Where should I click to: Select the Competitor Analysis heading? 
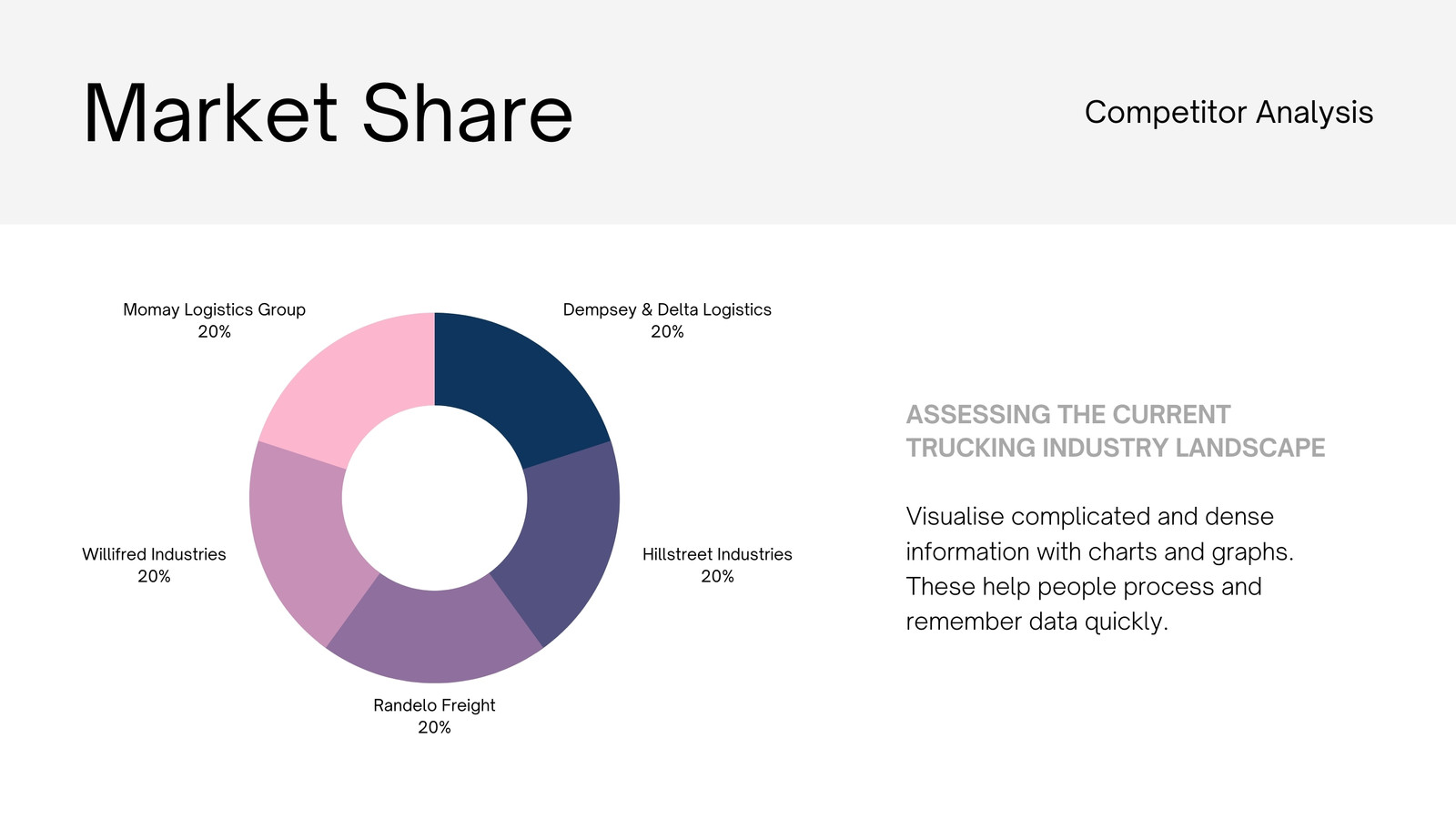pos(1228,113)
